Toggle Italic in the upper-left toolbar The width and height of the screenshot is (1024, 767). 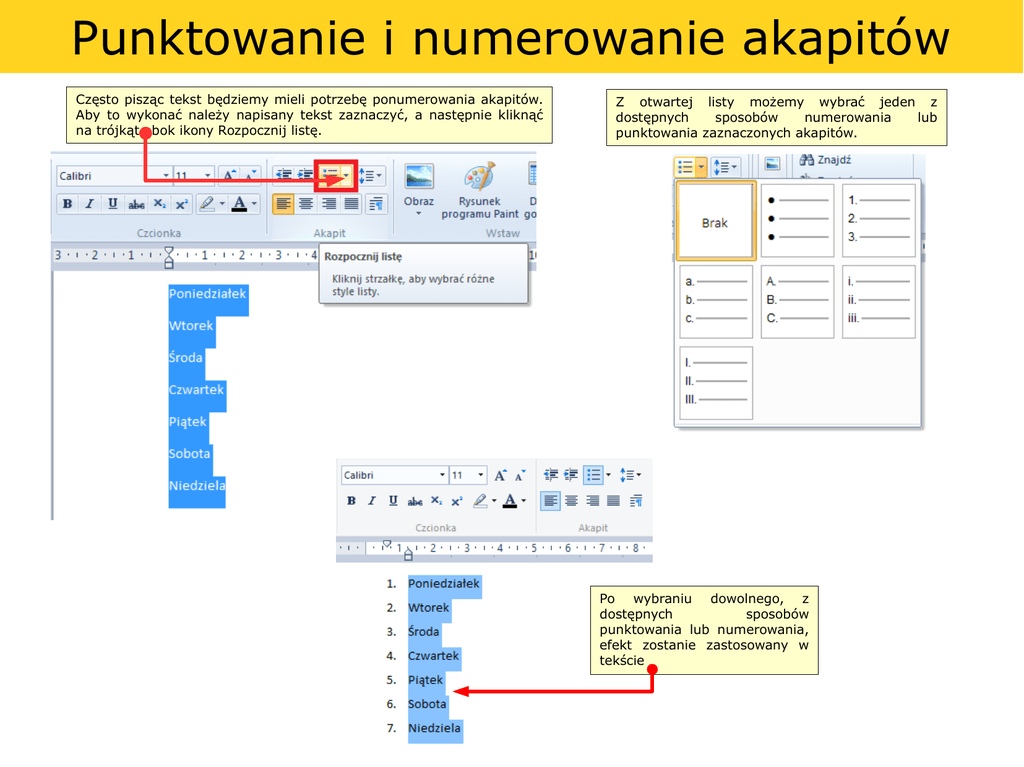(x=89, y=204)
